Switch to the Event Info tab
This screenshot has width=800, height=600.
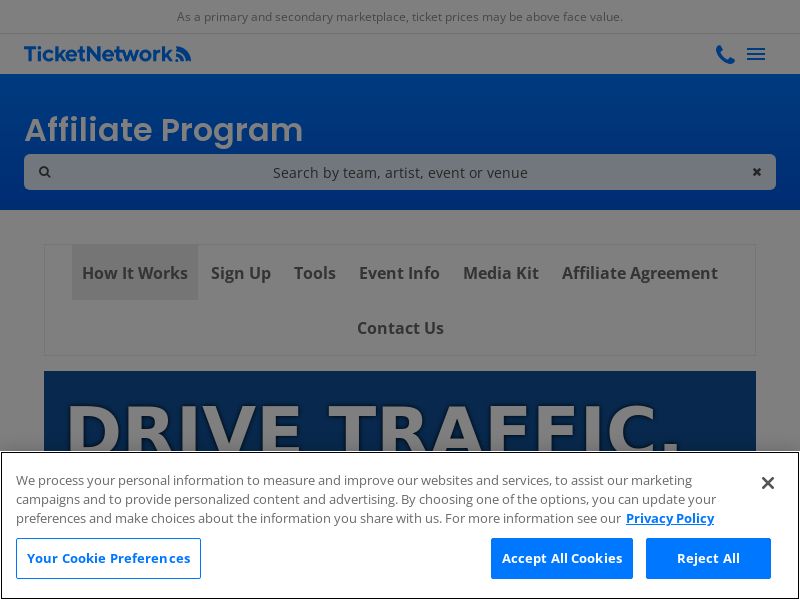pos(399,273)
